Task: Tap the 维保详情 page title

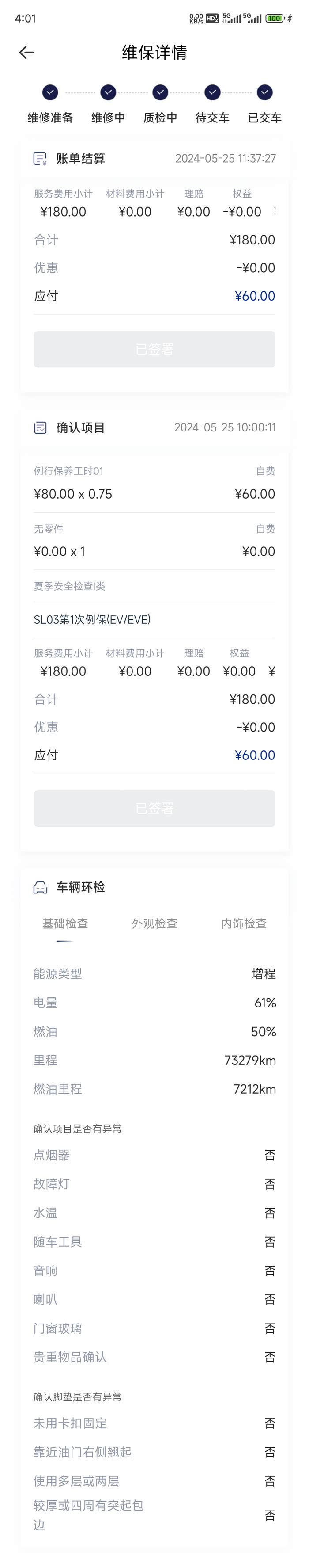Action: tap(154, 53)
